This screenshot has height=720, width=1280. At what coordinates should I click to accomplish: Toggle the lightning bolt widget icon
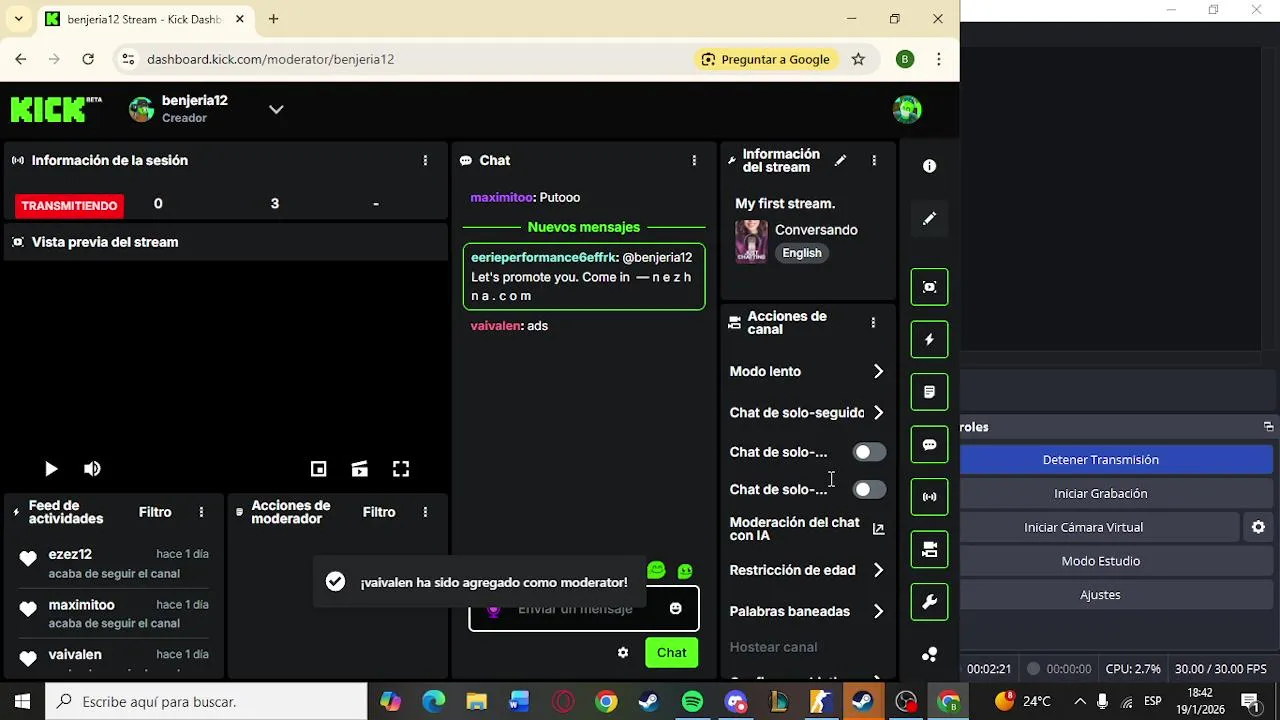point(929,339)
